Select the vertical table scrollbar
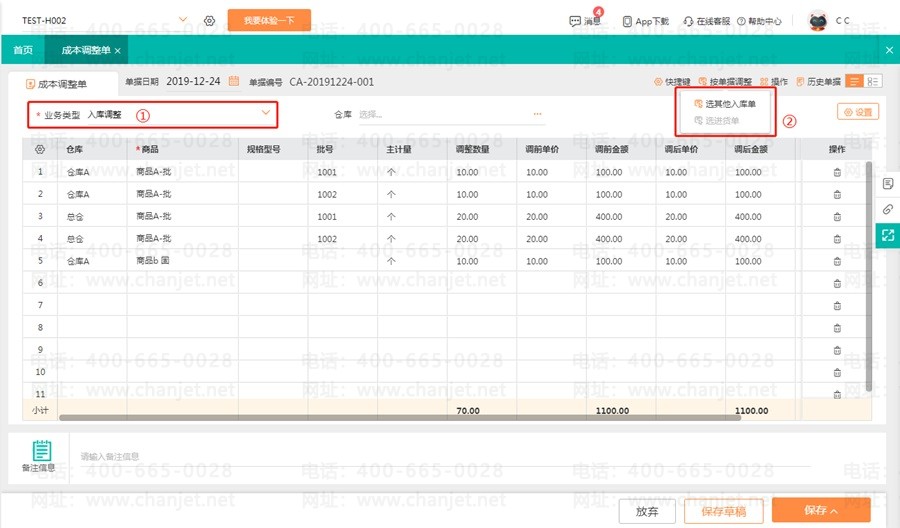The image size is (900, 528). [868, 276]
